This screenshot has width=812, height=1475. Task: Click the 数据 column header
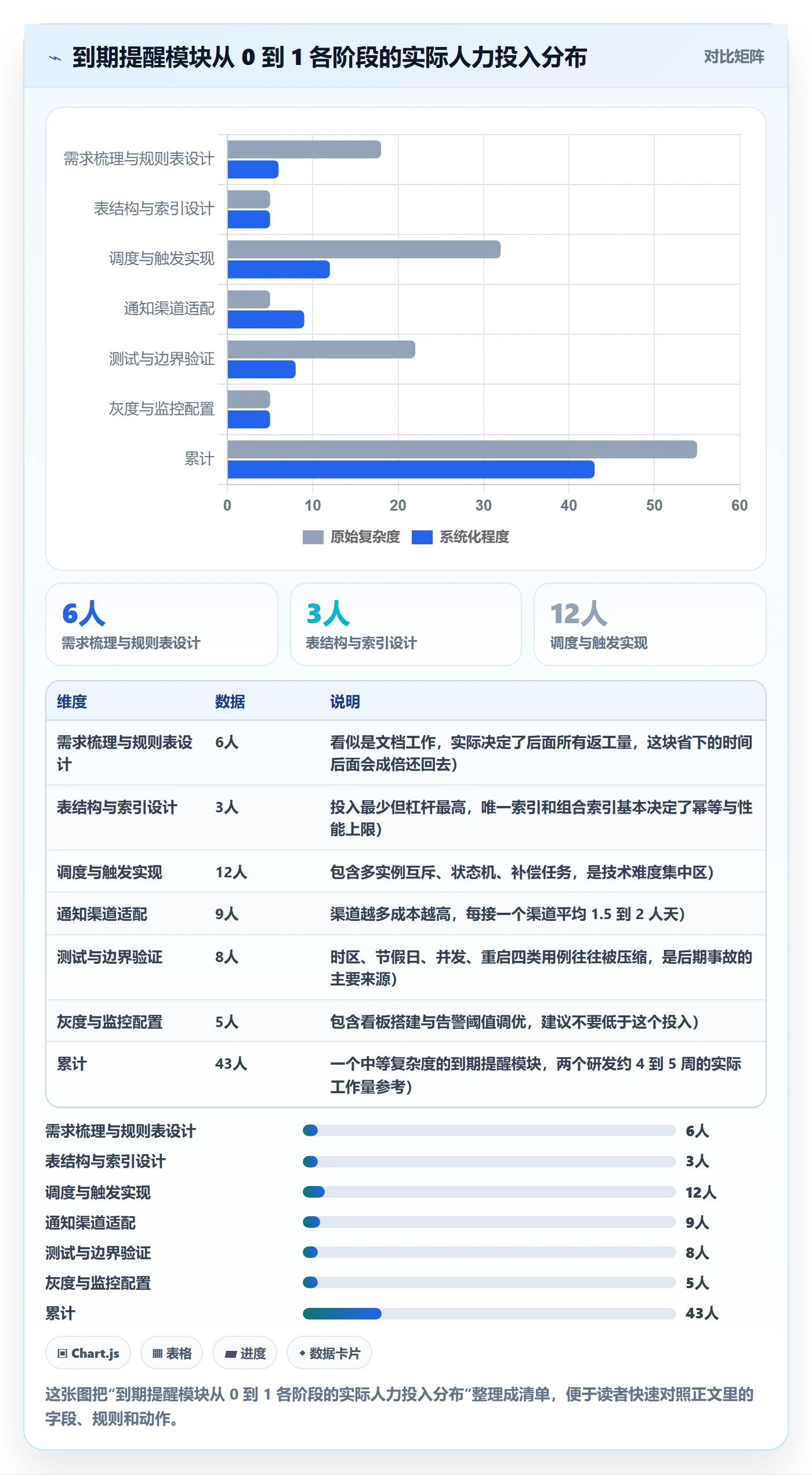tap(230, 702)
